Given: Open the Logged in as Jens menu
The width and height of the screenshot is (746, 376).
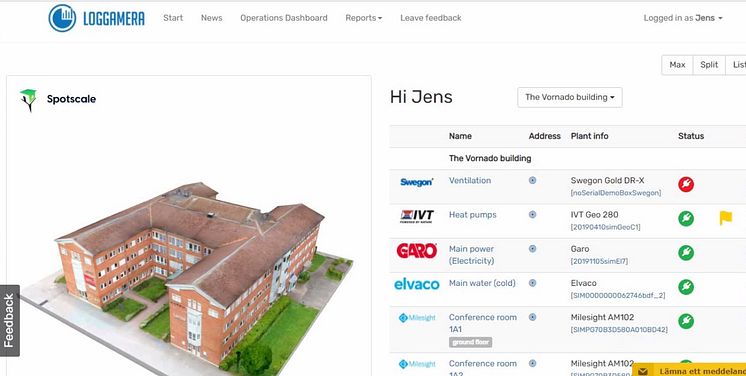Looking at the screenshot, I should pyautogui.click(x=683, y=18).
